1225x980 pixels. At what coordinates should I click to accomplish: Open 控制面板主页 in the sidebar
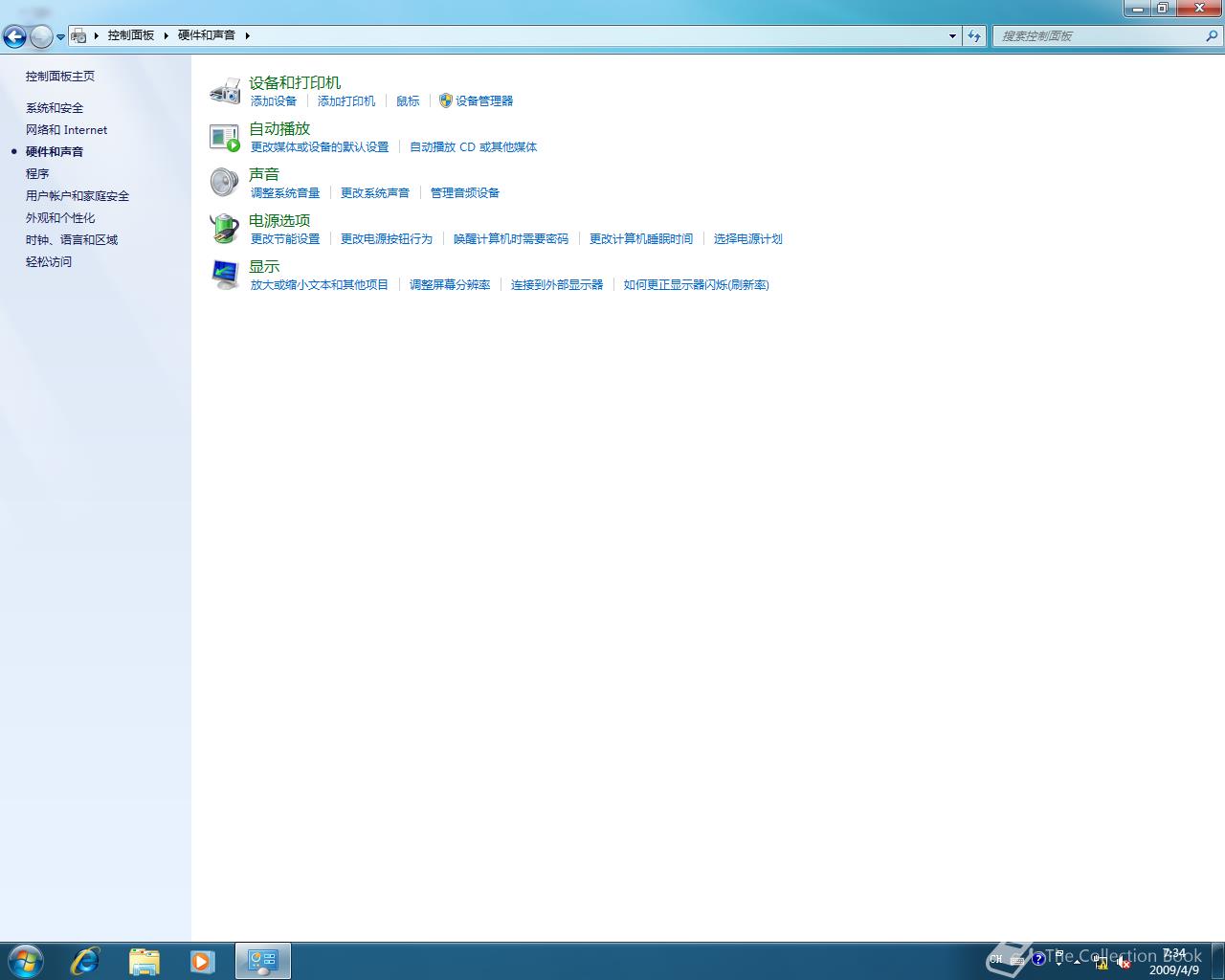[x=60, y=77]
